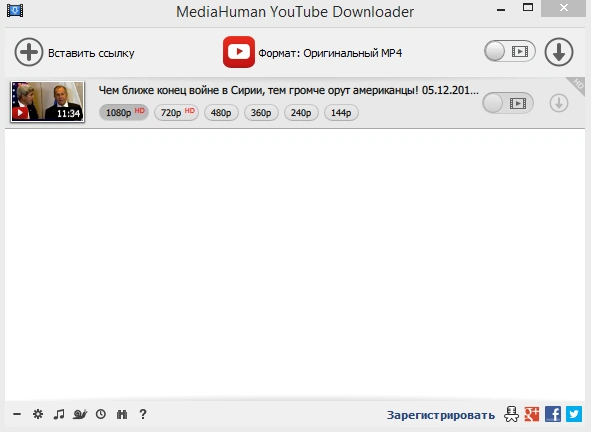Select 144p quality
The image size is (591, 432).
click(x=341, y=112)
